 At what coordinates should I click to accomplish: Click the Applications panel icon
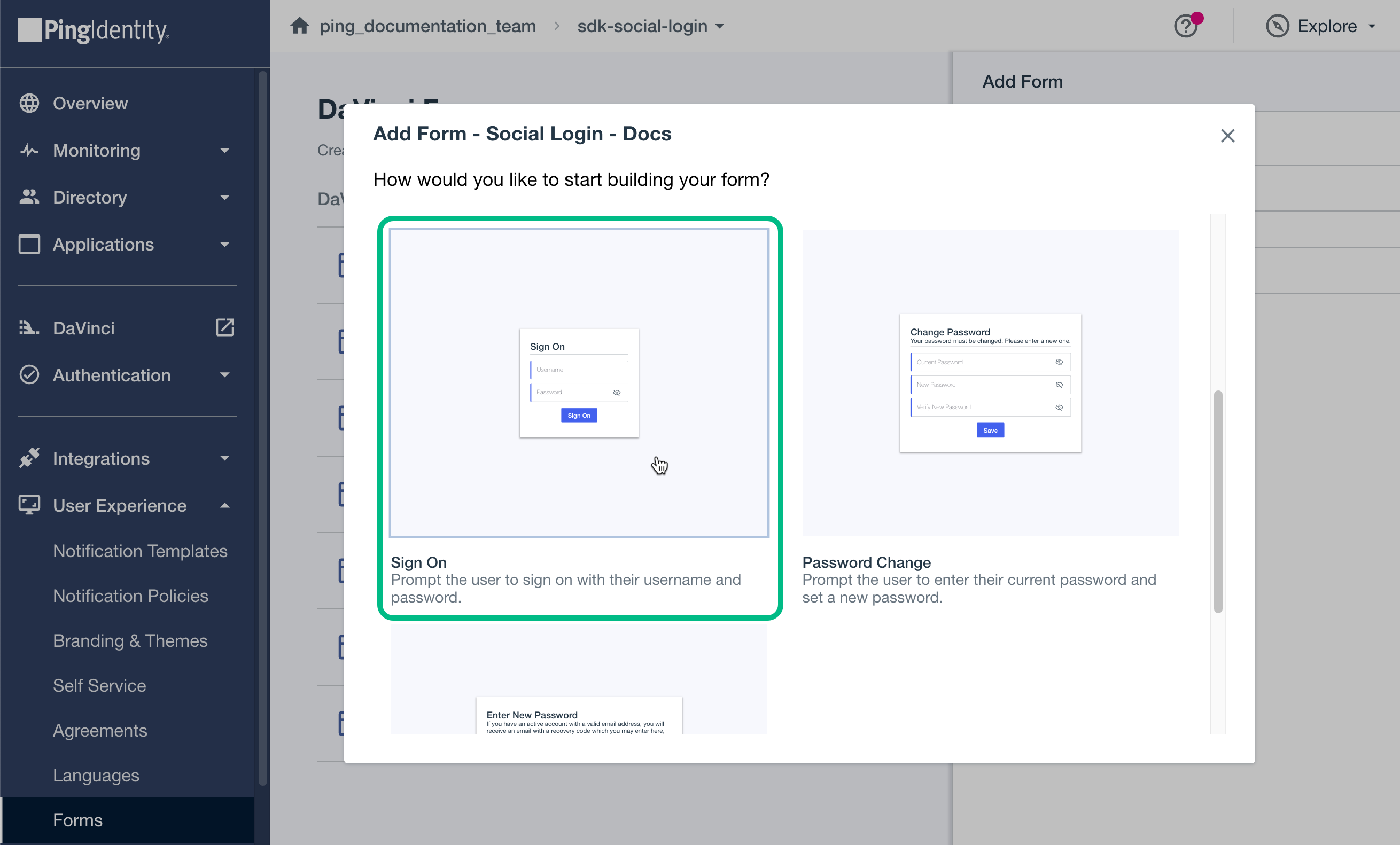pyautogui.click(x=29, y=244)
